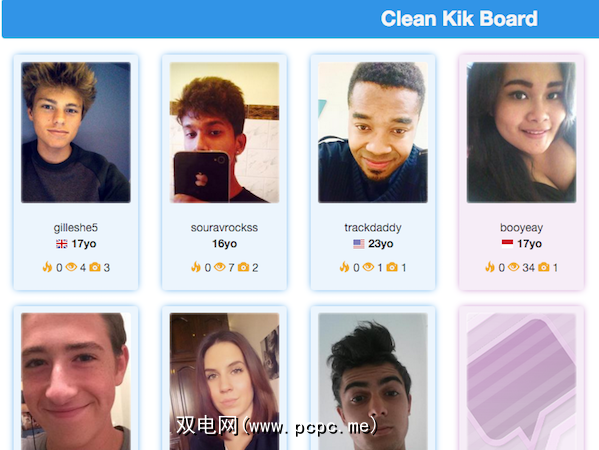599x450 pixels.
Task: Open gilleshe5's profile photo
Action: (x=76, y=132)
